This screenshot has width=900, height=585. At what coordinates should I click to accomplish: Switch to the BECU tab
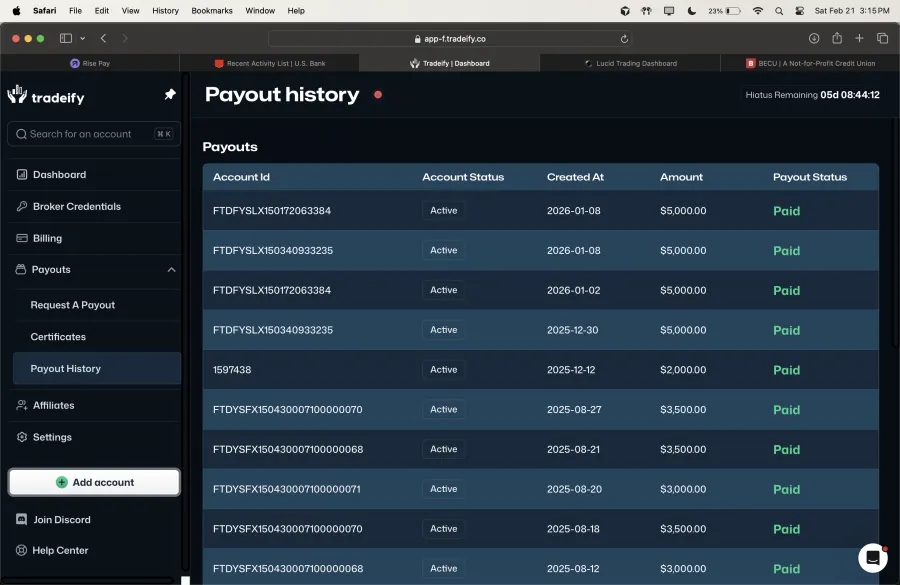pos(810,63)
